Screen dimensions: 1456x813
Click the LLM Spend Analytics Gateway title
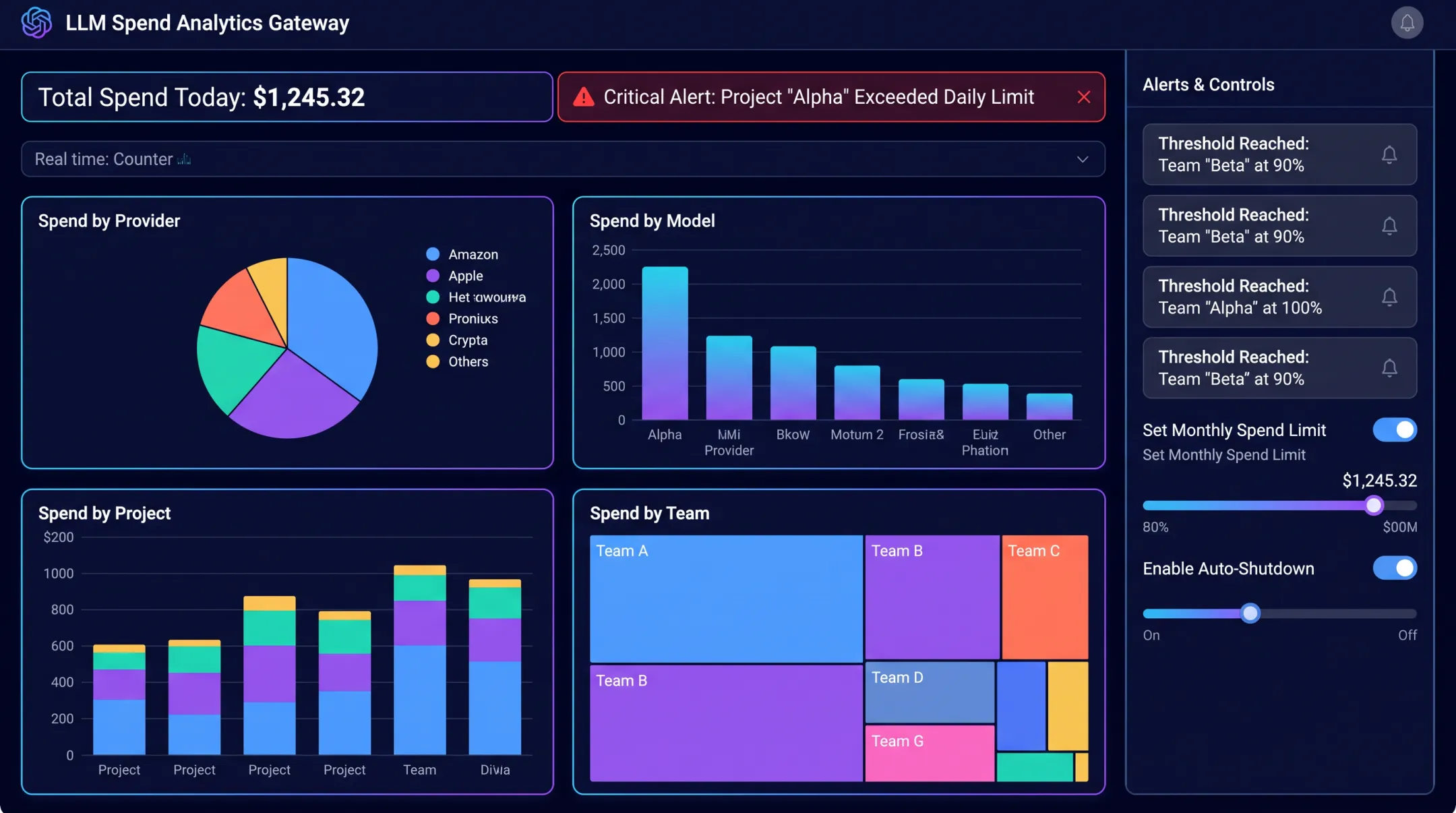coord(207,23)
